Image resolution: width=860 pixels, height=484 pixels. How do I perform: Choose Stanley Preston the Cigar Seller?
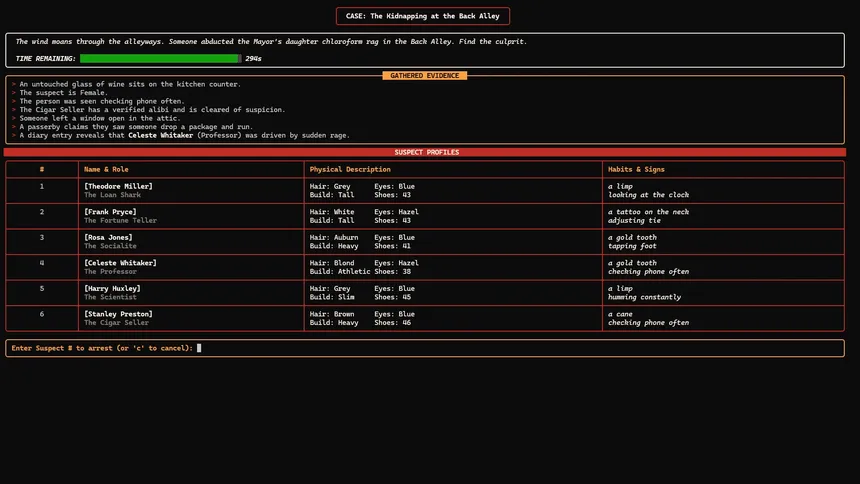pyautogui.click(x=120, y=314)
